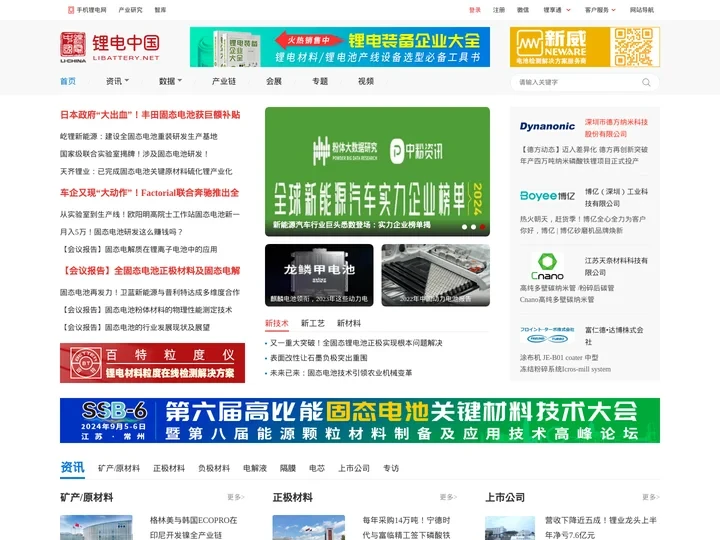The width and height of the screenshot is (720, 540).
Task: Select the 电解液 category tab
Action: click(x=255, y=468)
